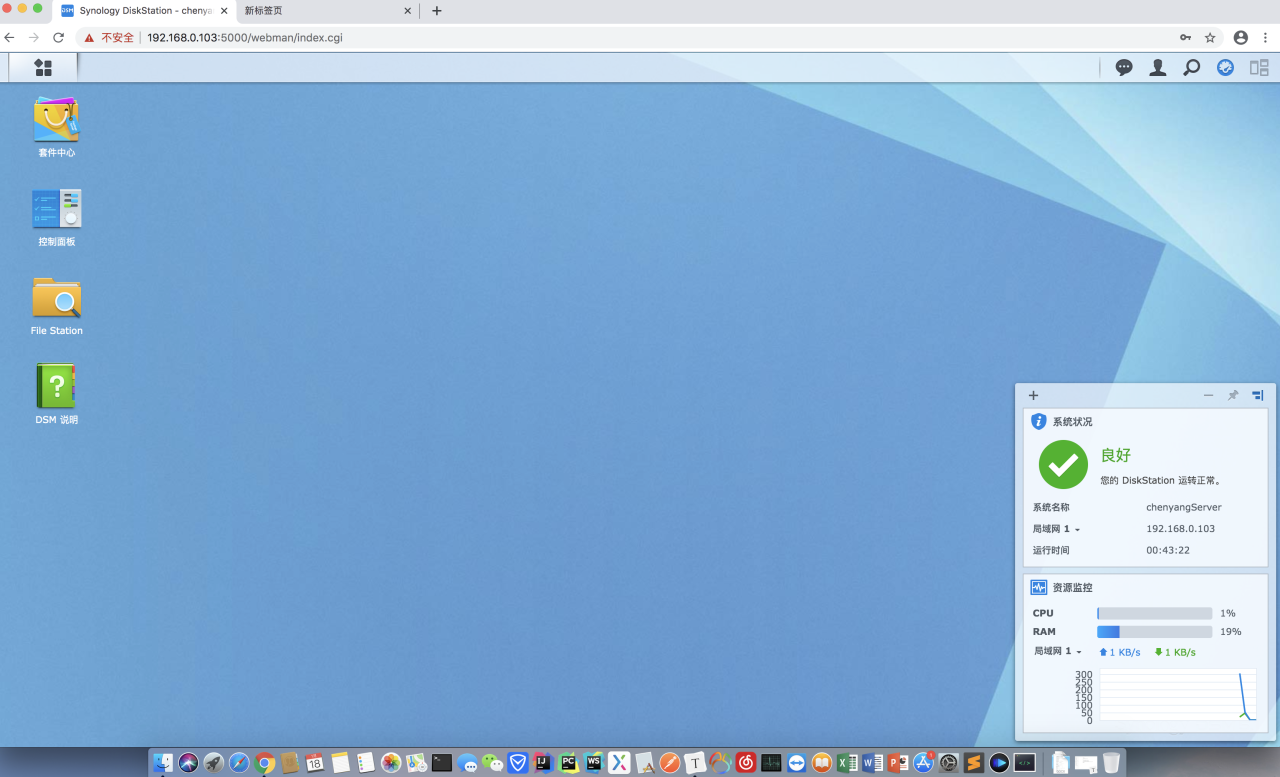
Task: Open Safari from the Dock
Action: [x=239, y=763]
